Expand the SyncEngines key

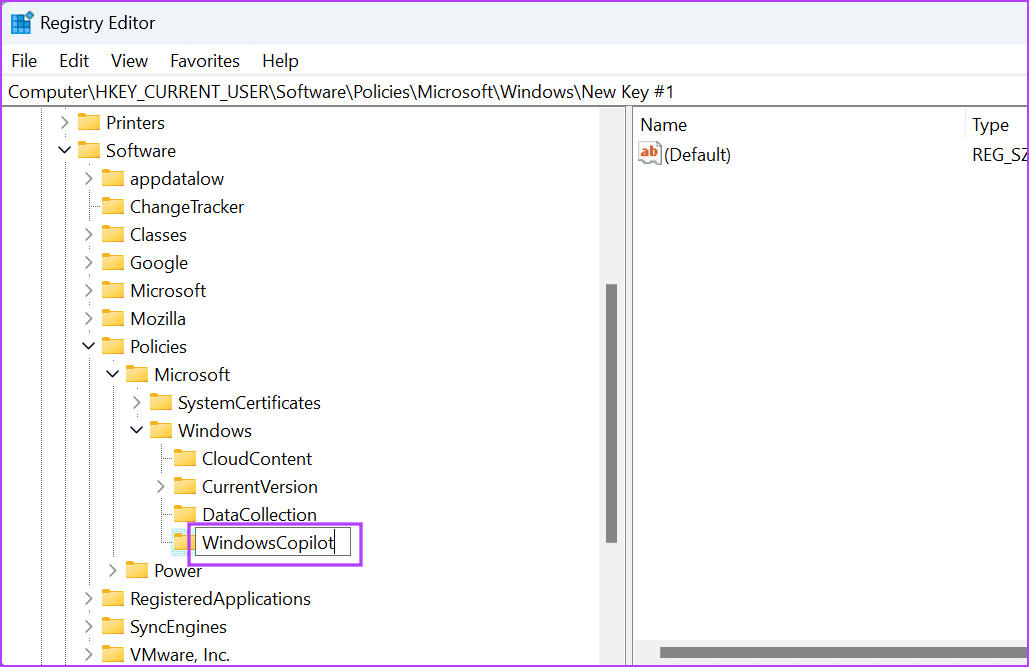tap(89, 626)
